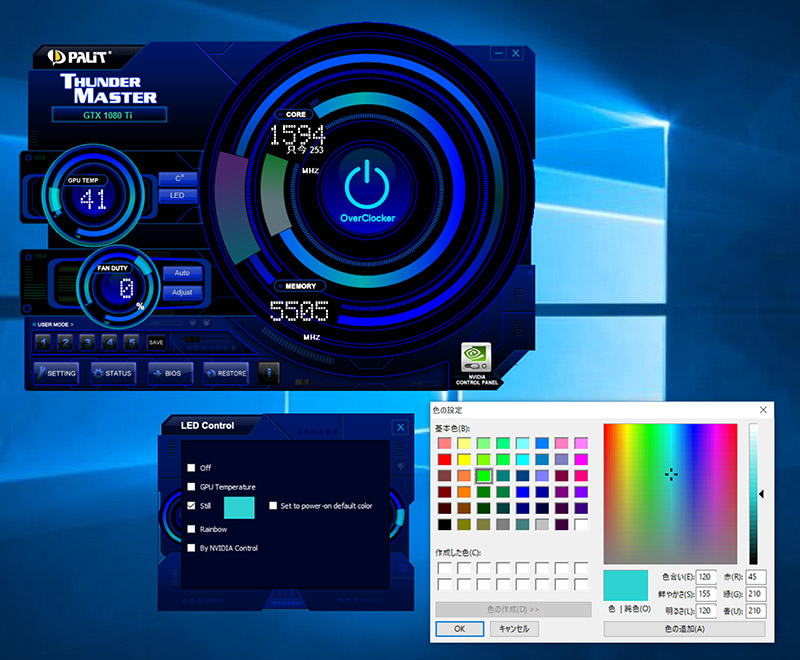Screen dimensions: 800x660
Task: Enable the Rainbow LED mode
Action: click(191, 529)
